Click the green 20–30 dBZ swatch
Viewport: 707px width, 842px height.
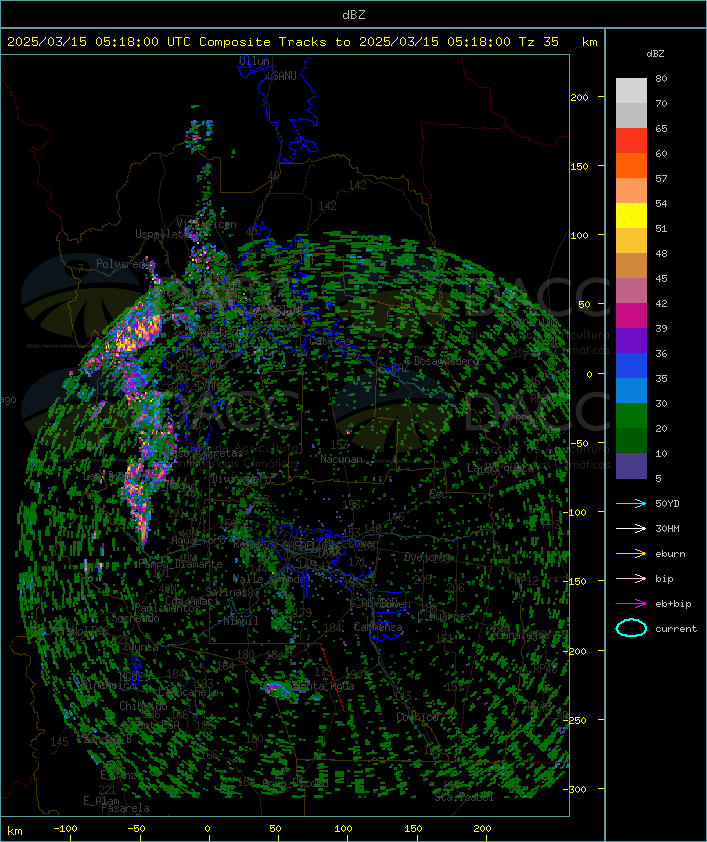pyautogui.click(x=631, y=416)
